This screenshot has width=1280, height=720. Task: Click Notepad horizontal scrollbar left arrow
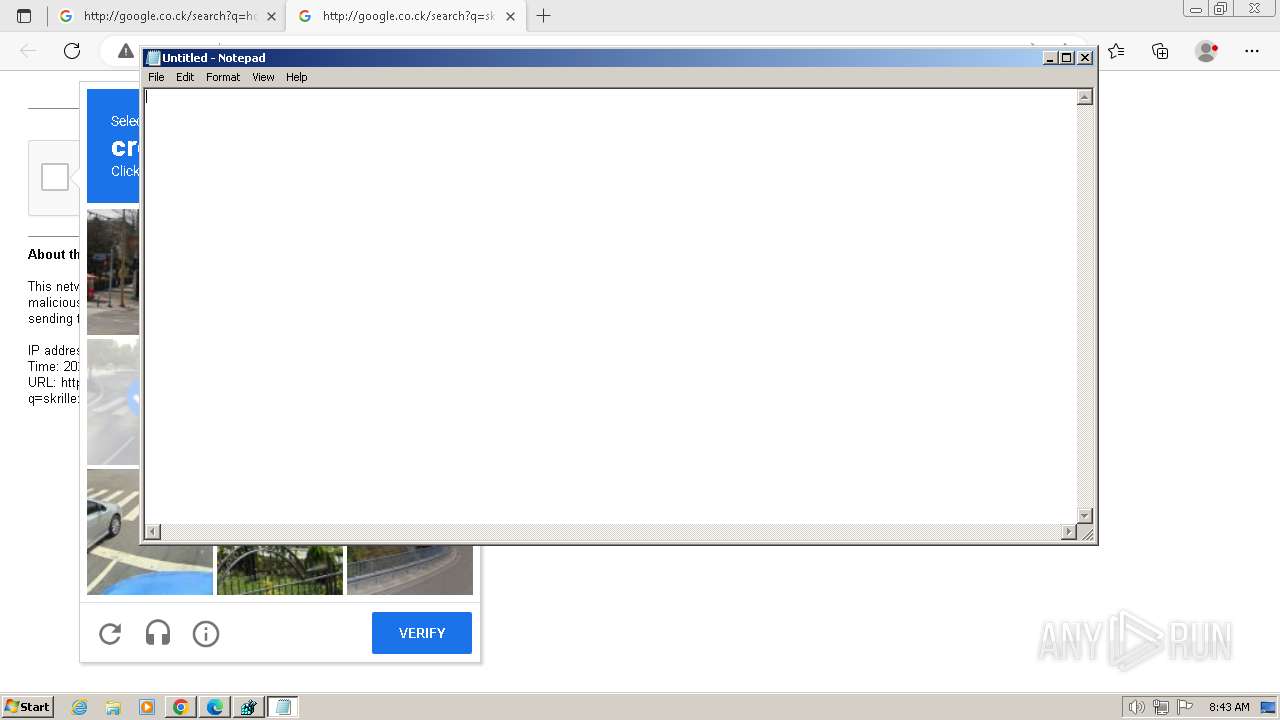153,532
